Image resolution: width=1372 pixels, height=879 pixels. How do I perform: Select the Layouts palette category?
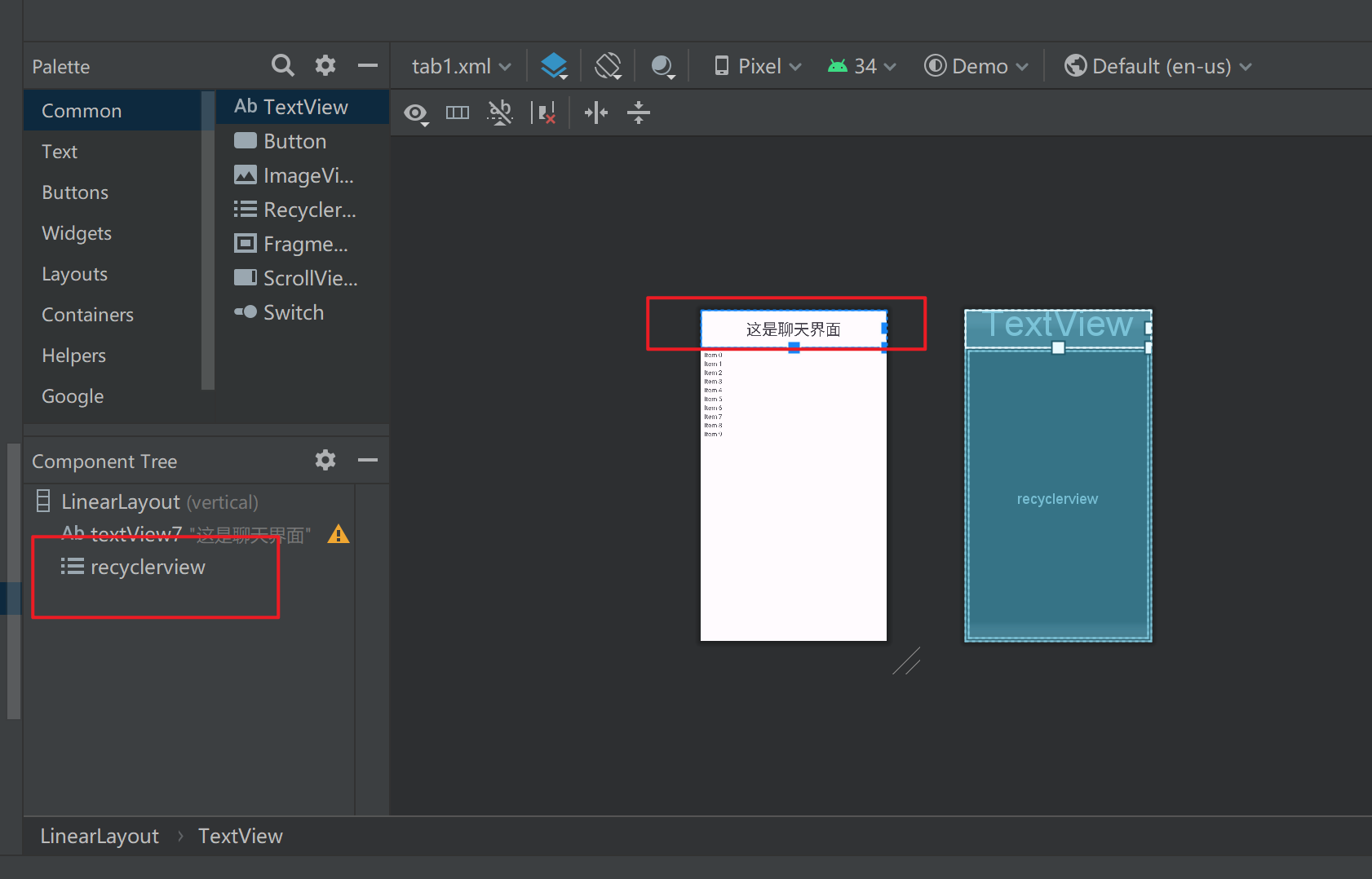[113, 274]
